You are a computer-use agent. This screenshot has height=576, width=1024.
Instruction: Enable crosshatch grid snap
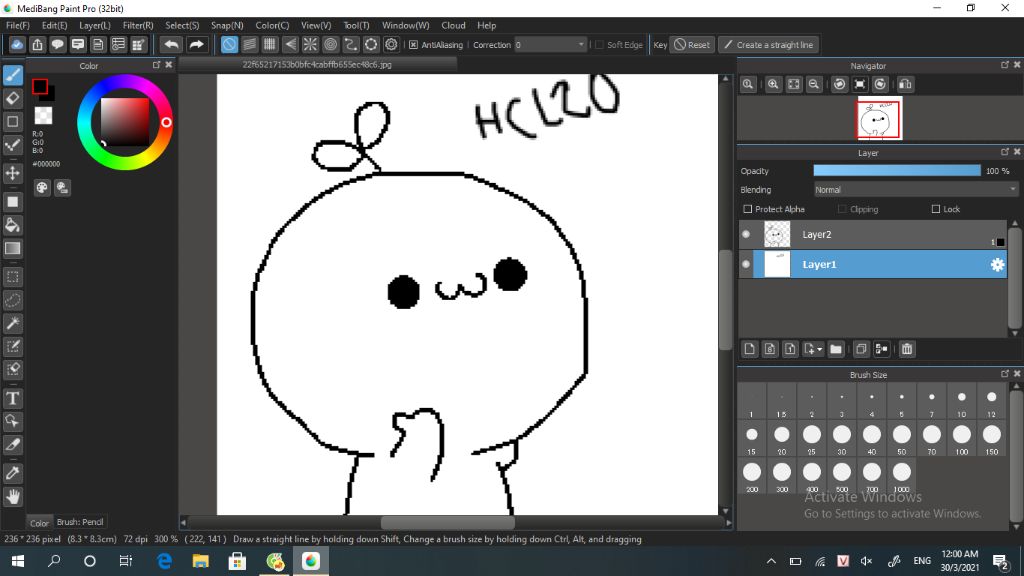[270, 44]
